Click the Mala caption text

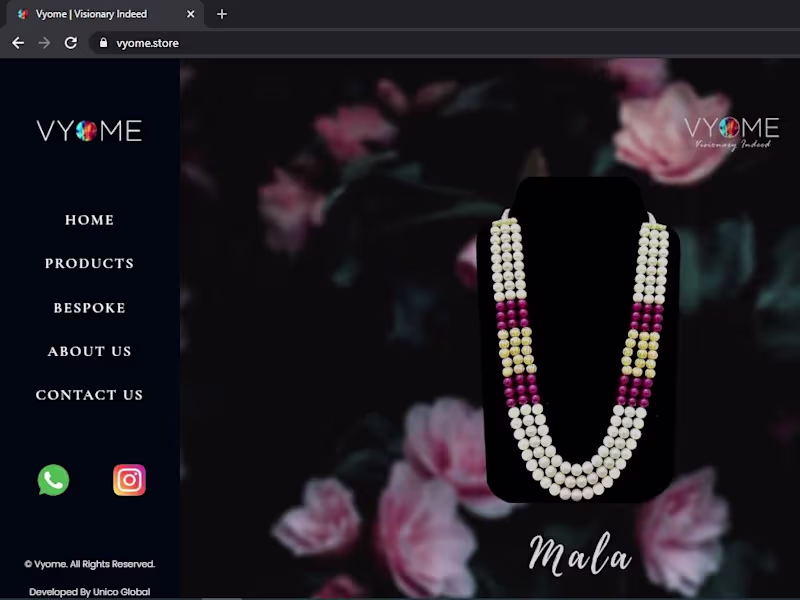click(581, 554)
